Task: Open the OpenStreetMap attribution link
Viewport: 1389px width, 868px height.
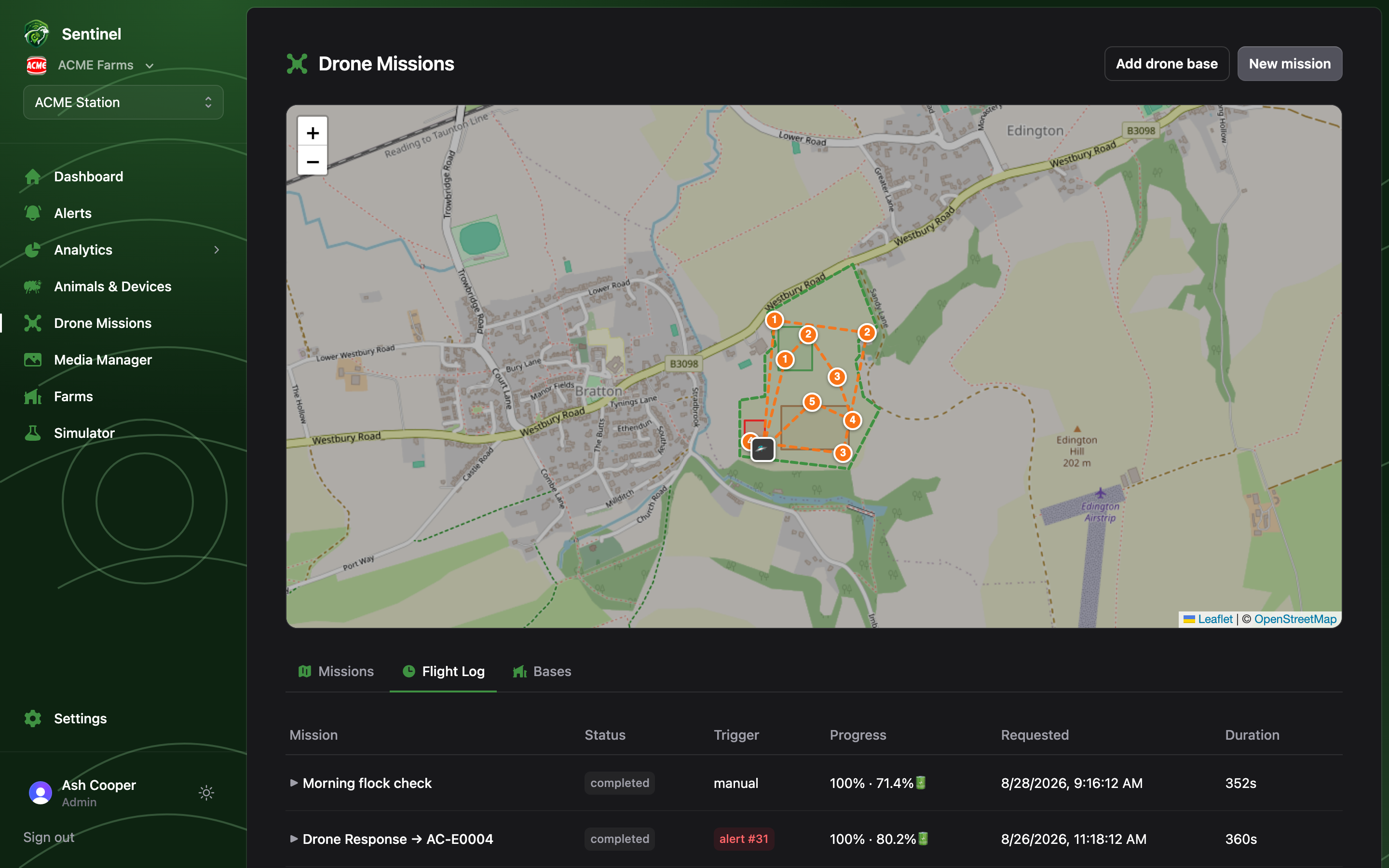Action: pos(1295,619)
